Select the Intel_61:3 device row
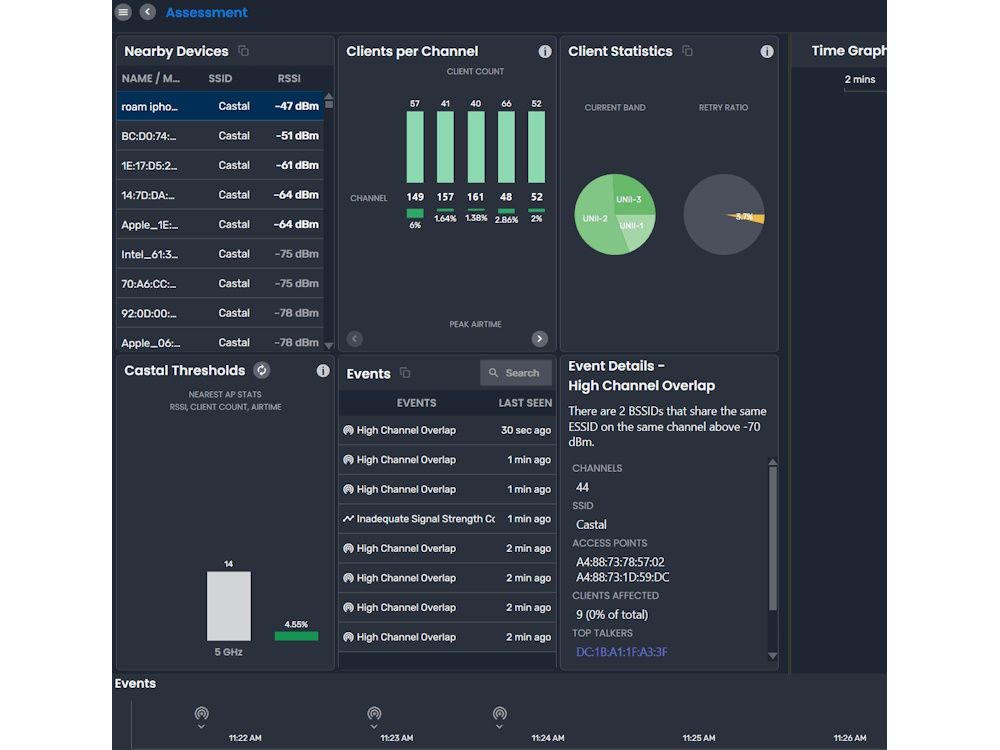 [220, 254]
